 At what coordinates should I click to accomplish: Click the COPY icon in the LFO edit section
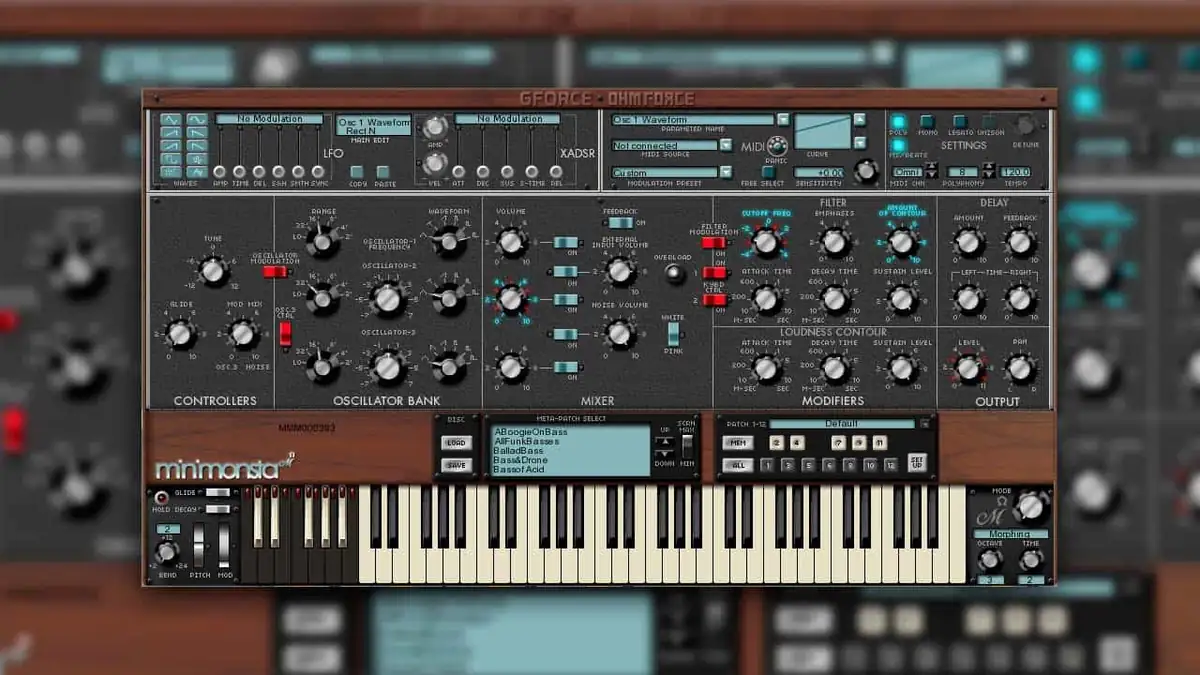point(358,173)
